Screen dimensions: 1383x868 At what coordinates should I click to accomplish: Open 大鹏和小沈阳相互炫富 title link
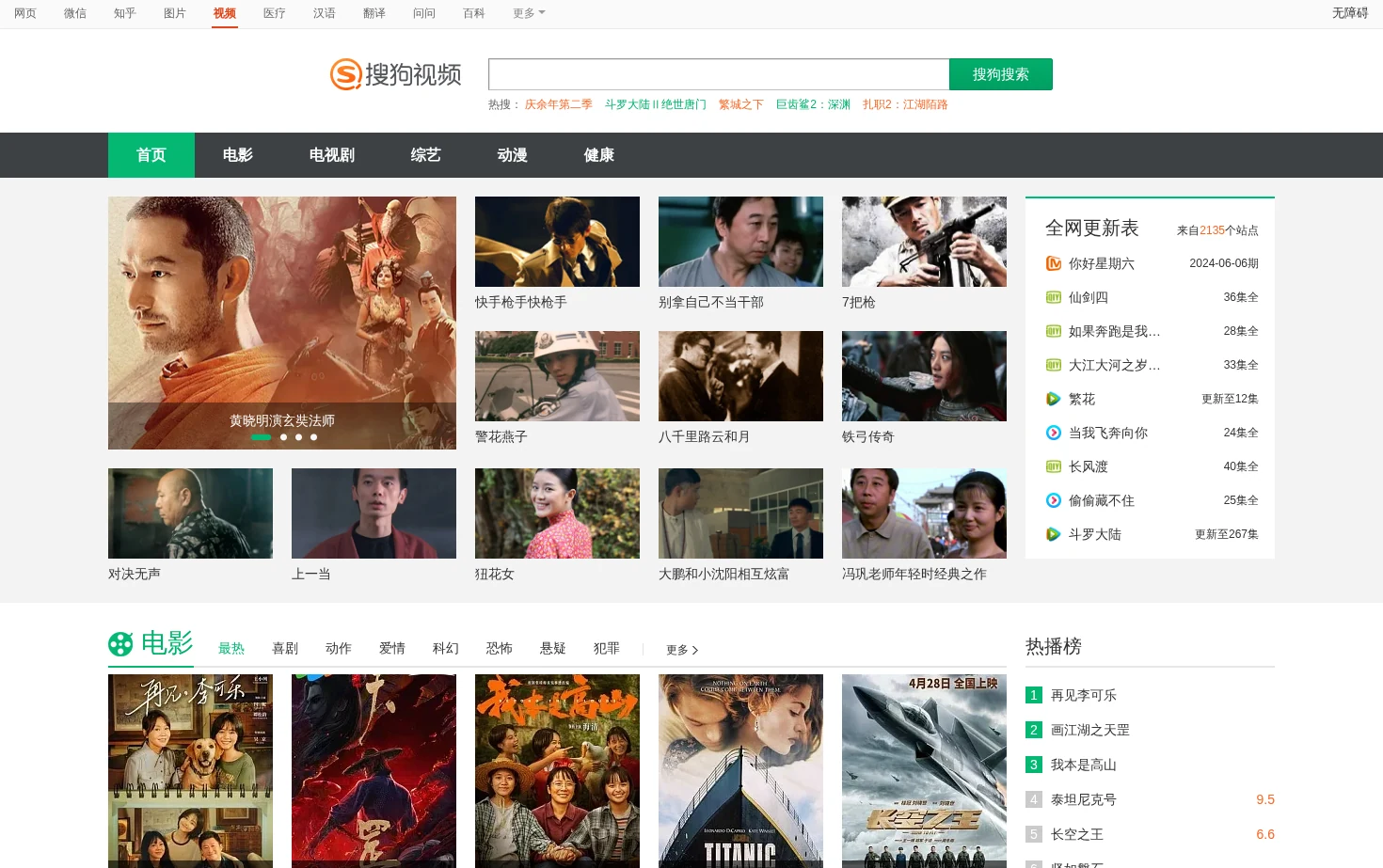[x=724, y=574]
